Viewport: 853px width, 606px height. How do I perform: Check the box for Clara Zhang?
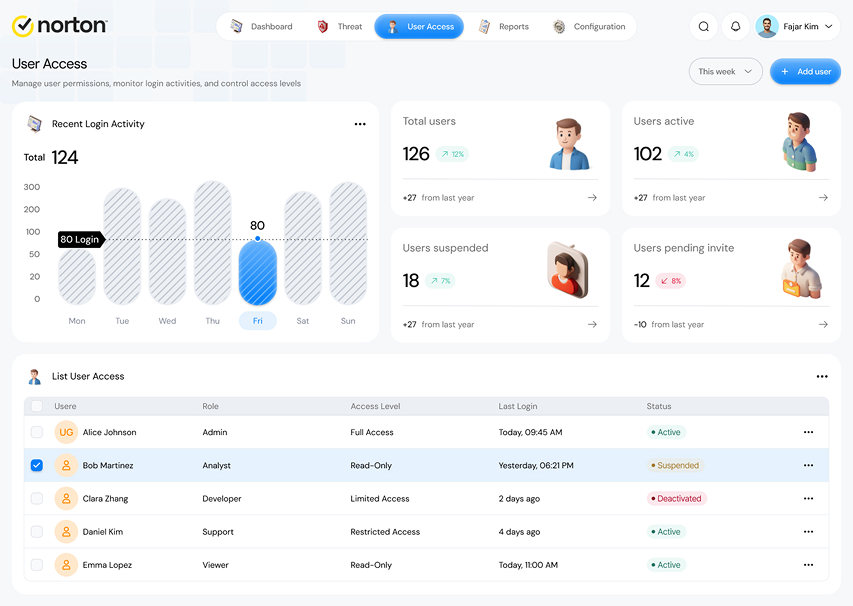(x=36, y=498)
